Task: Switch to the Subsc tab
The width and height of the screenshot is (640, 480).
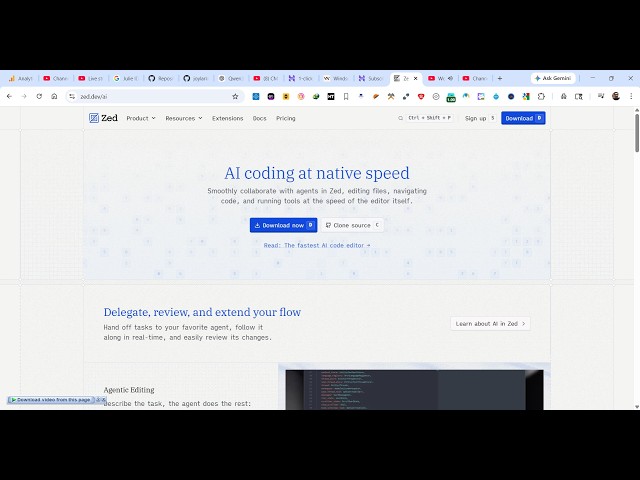Action: click(x=371, y=78)
